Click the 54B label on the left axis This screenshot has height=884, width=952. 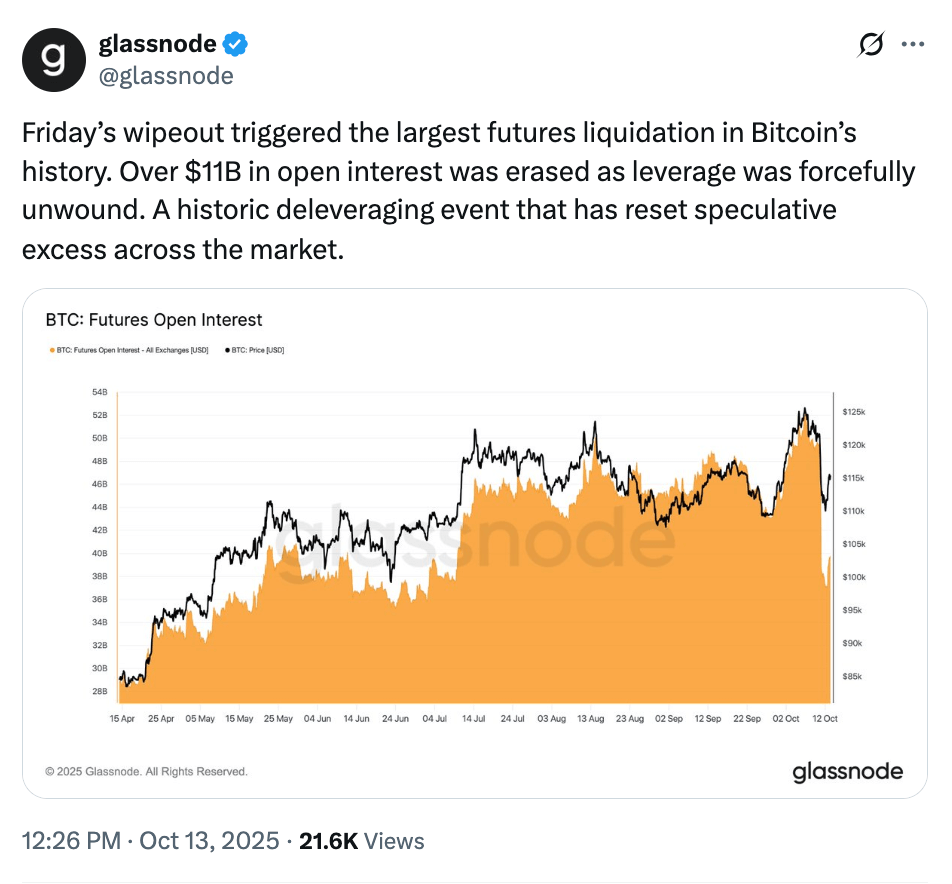(98, 392)
